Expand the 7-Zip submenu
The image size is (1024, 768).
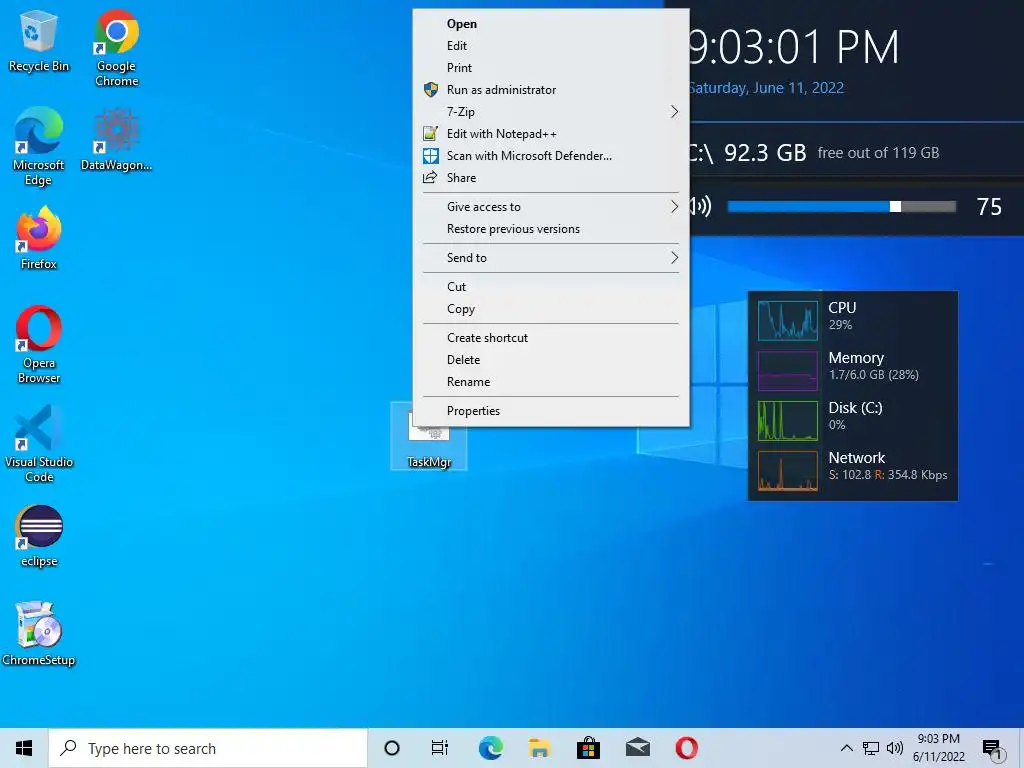[551, 112]
